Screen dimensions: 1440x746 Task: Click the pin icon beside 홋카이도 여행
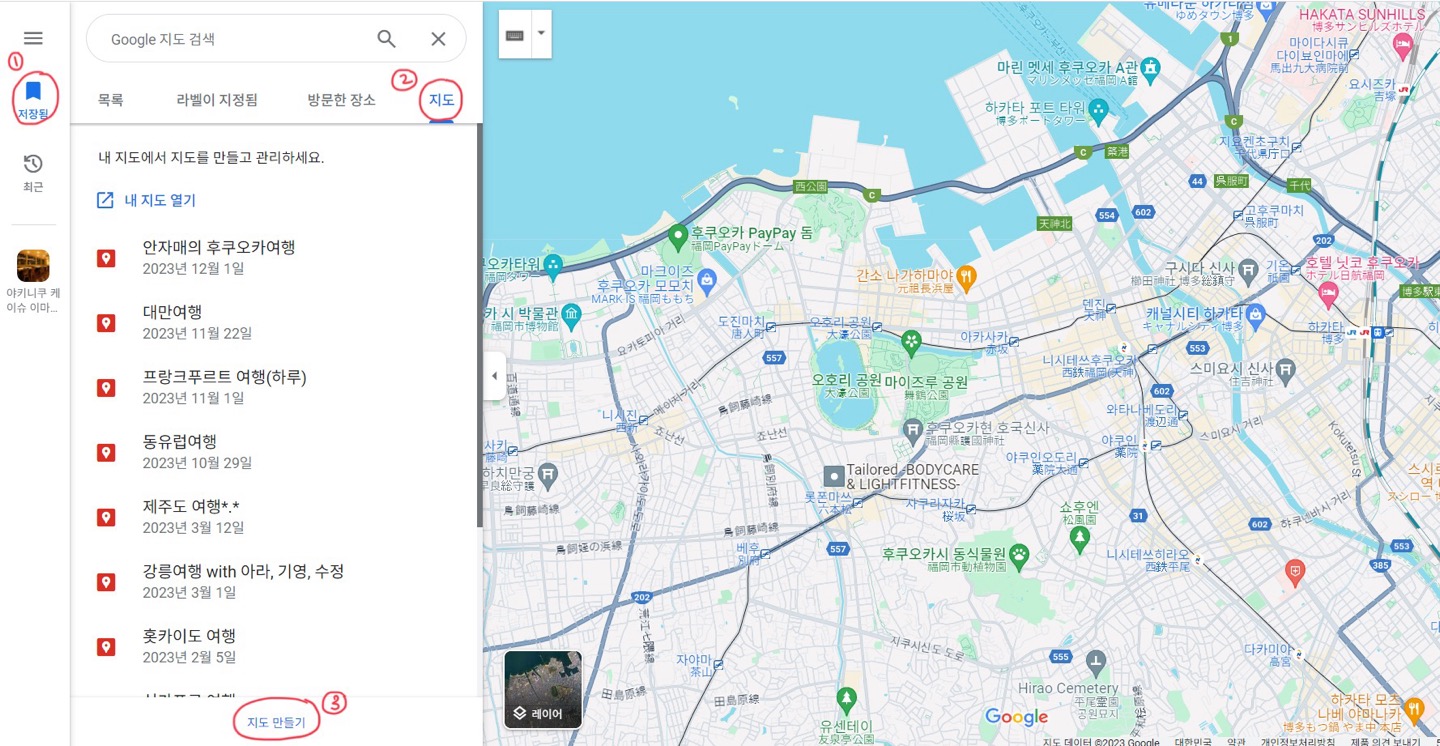(106, 647)
